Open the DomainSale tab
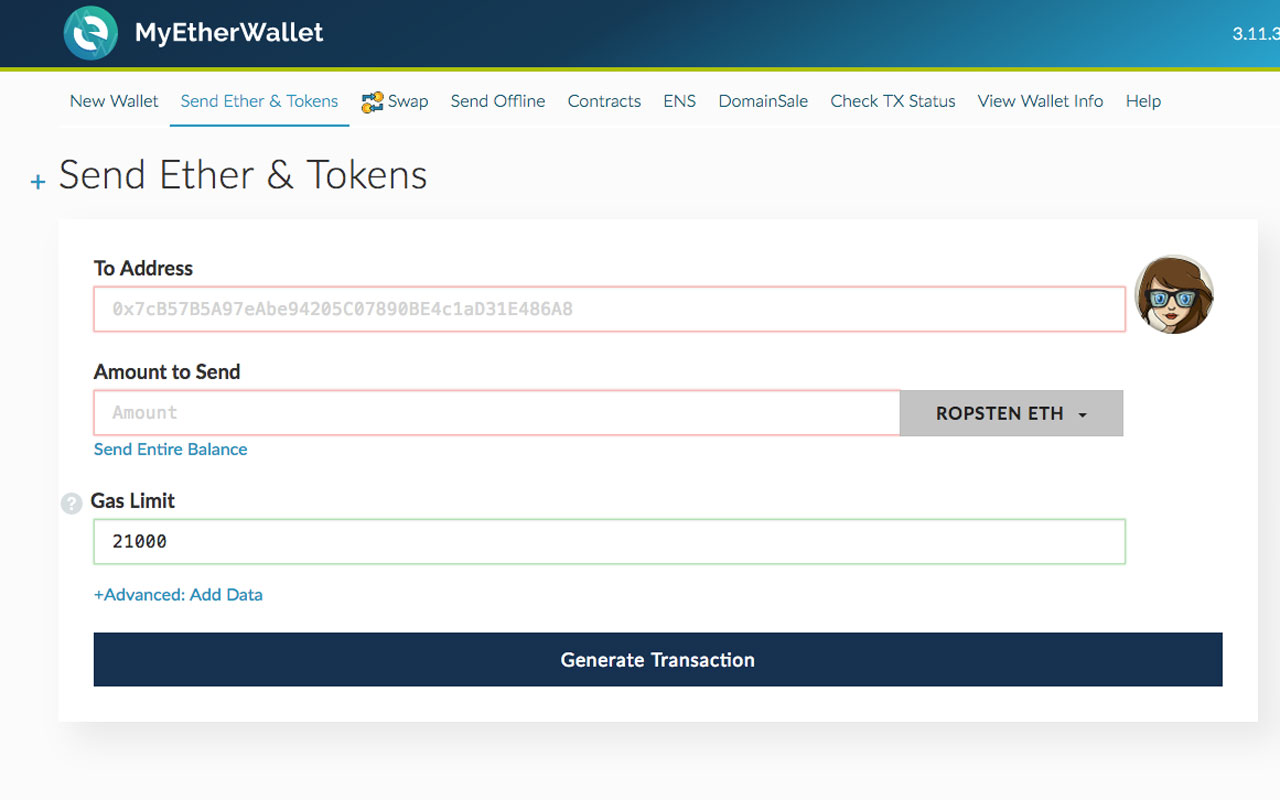 (763, 101)
